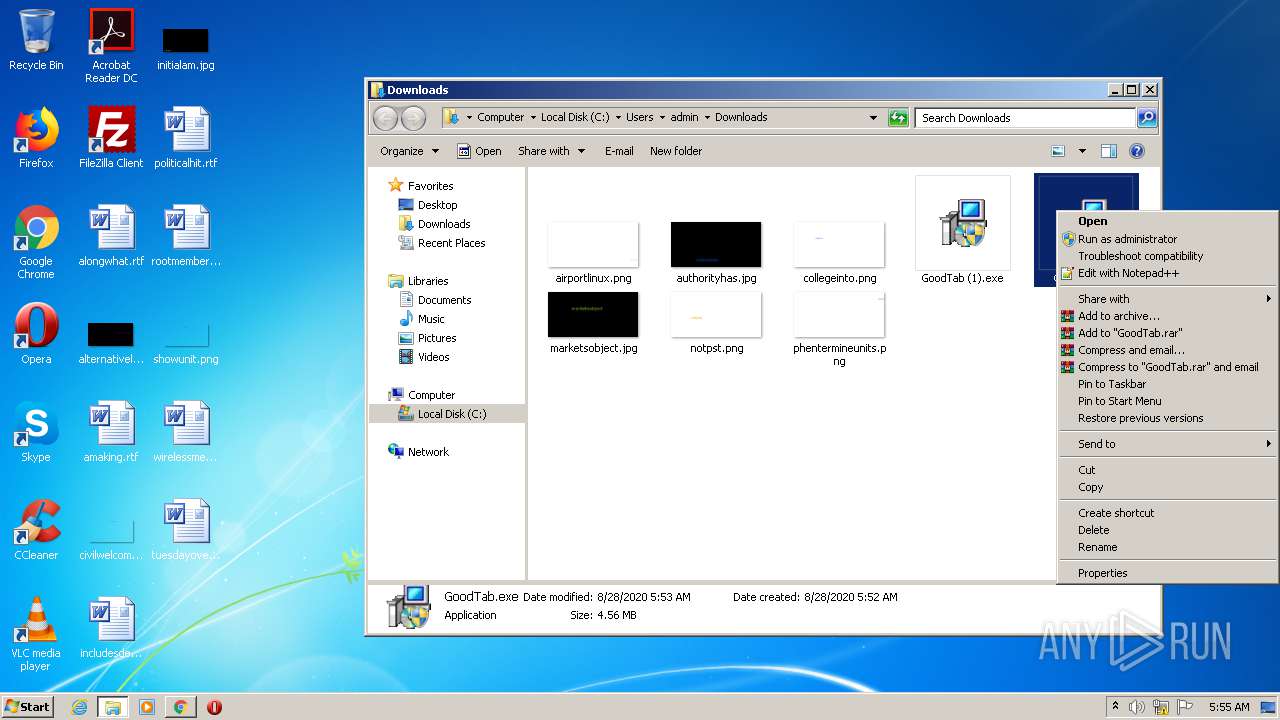Click the volume speaker tray icon
The height and width of the screenshot is (720, 1280).
point(1136,707)
